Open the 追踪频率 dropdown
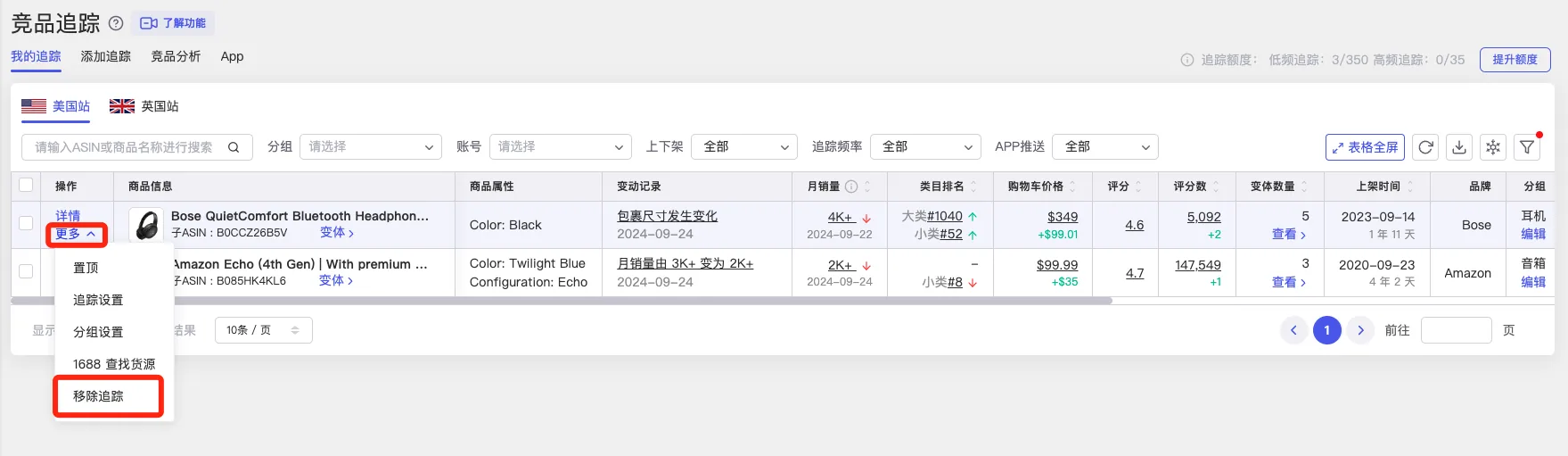The image size is (1568, 456). click(x=925, y=147)
